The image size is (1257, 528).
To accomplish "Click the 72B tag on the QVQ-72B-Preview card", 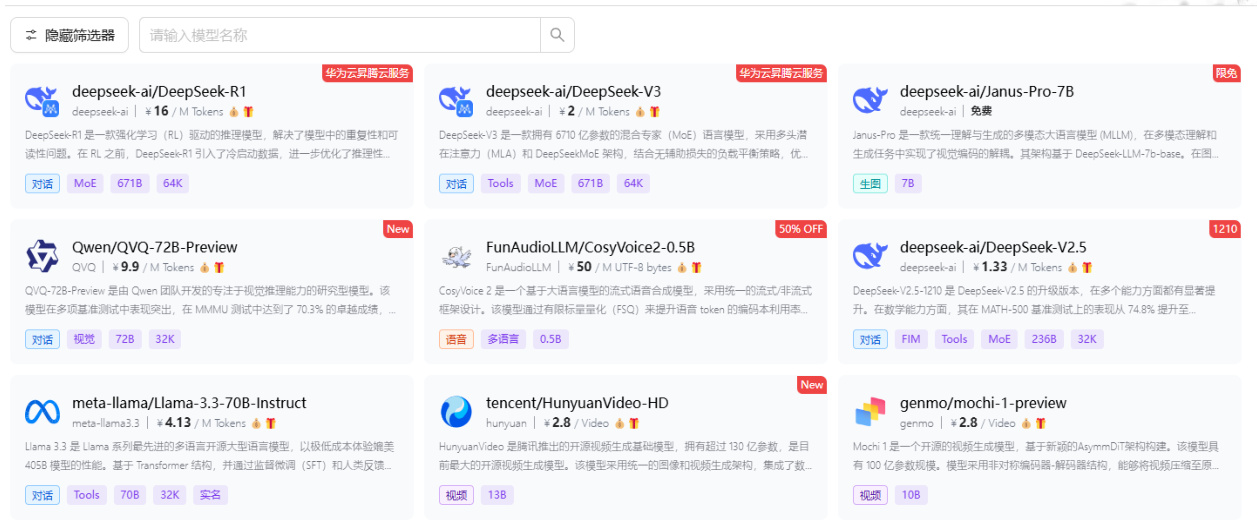I will (x=124, y=339).
